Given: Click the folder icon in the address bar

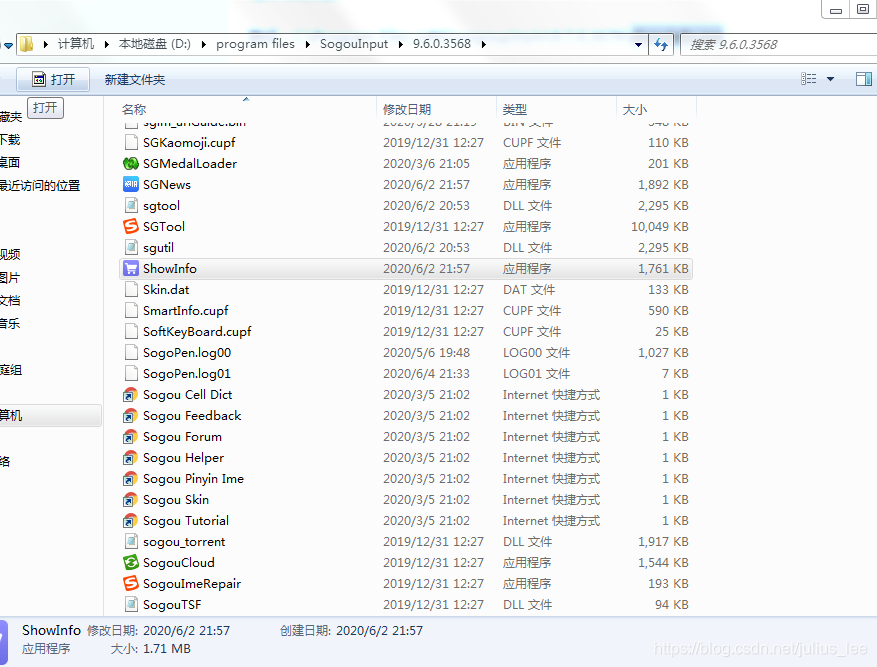Looking at the screenshot, I should 26,44.
